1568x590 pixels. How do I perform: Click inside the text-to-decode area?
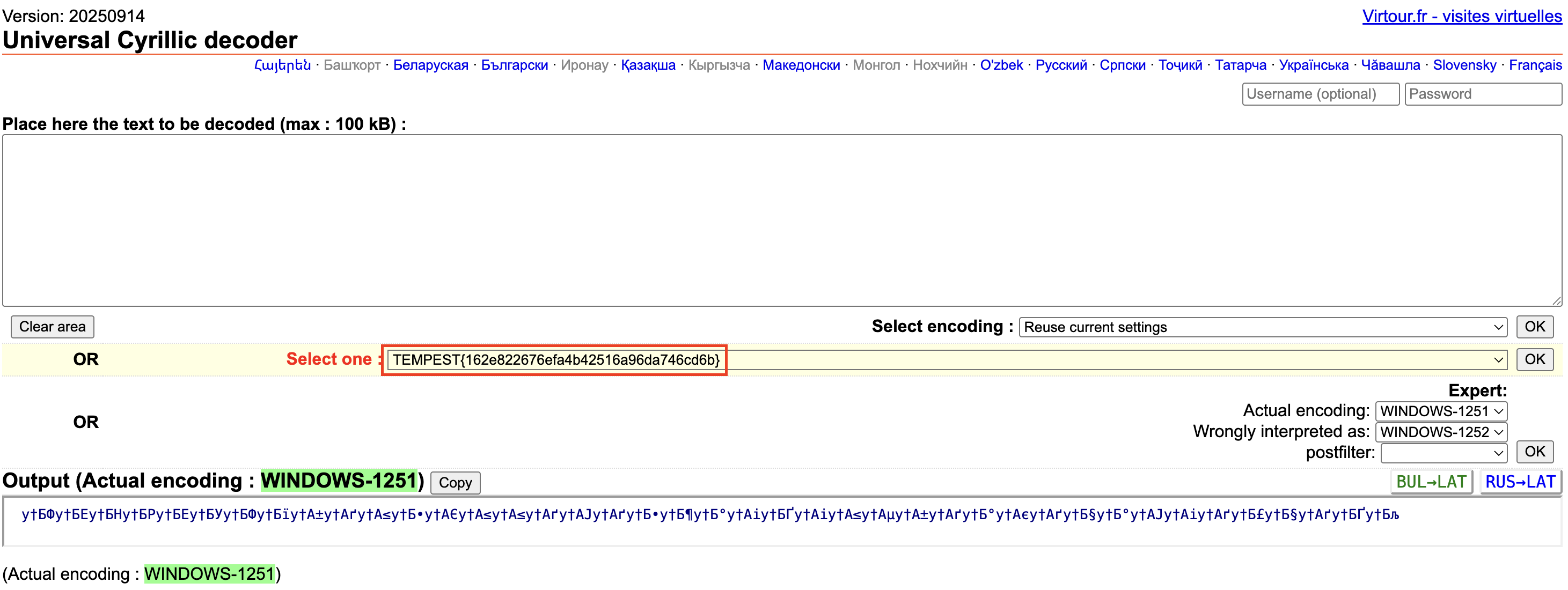pos(781,220)
